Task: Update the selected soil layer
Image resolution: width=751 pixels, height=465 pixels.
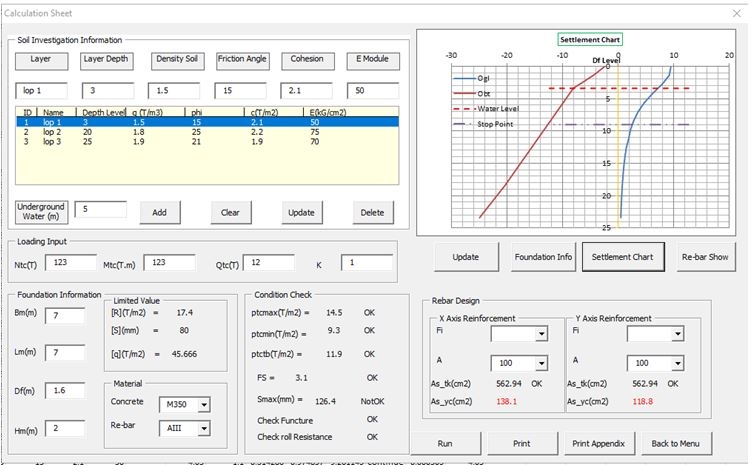Action: tap(302, 213)
